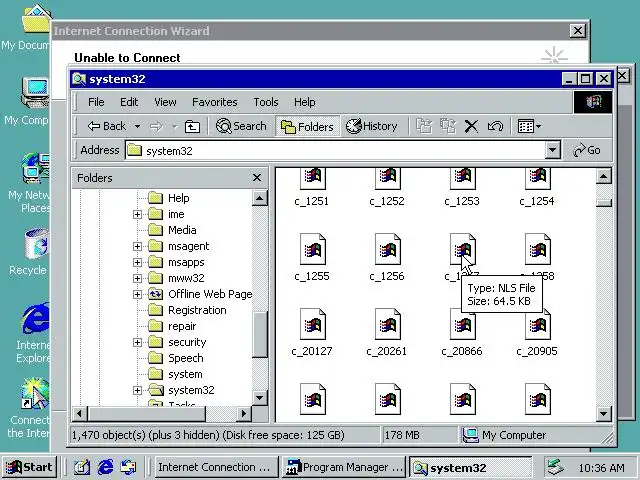
Task: Open the Address bar dropdown arrow
Action: coord(552,151)
